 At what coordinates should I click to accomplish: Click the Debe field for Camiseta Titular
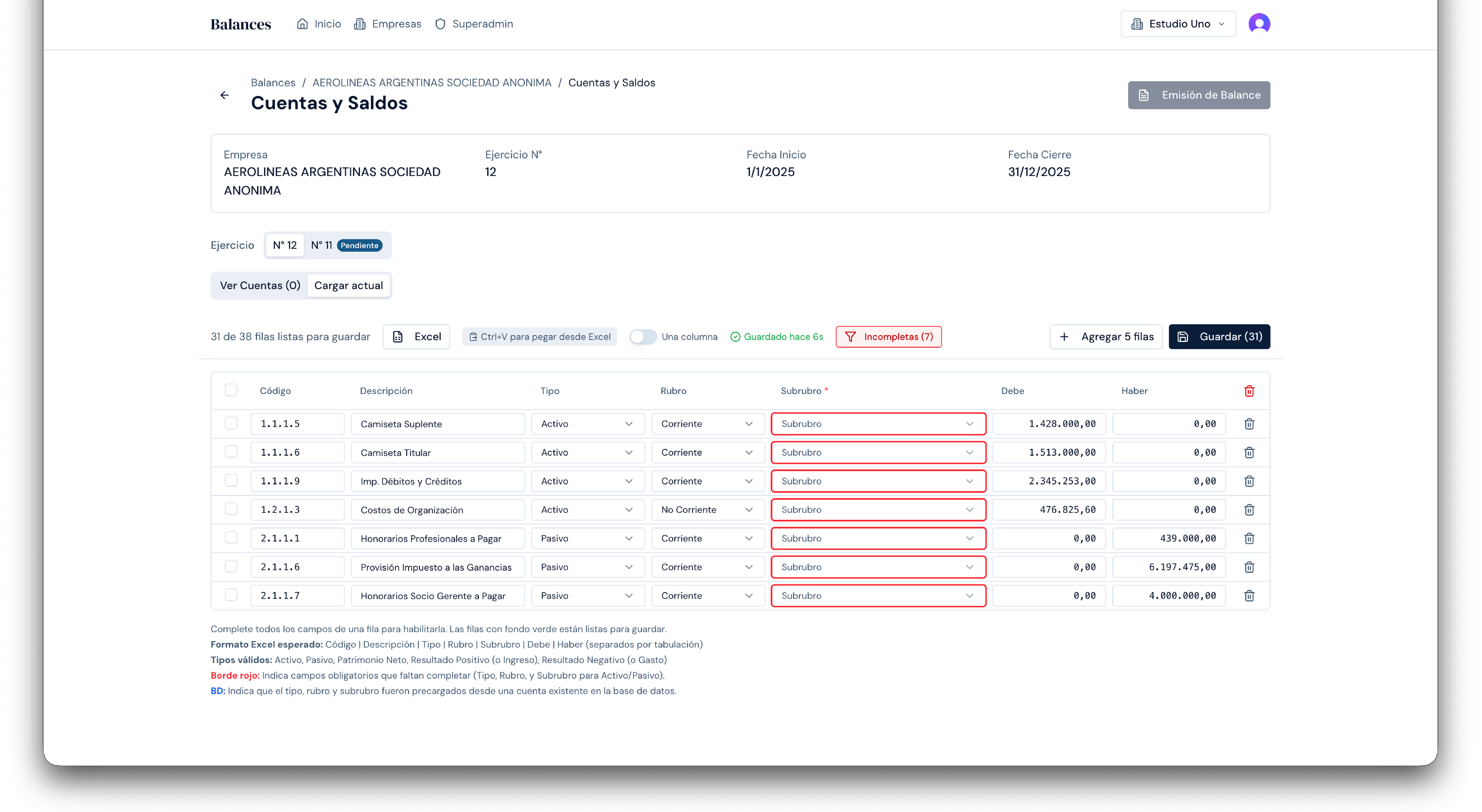(x=1048, y=453)
